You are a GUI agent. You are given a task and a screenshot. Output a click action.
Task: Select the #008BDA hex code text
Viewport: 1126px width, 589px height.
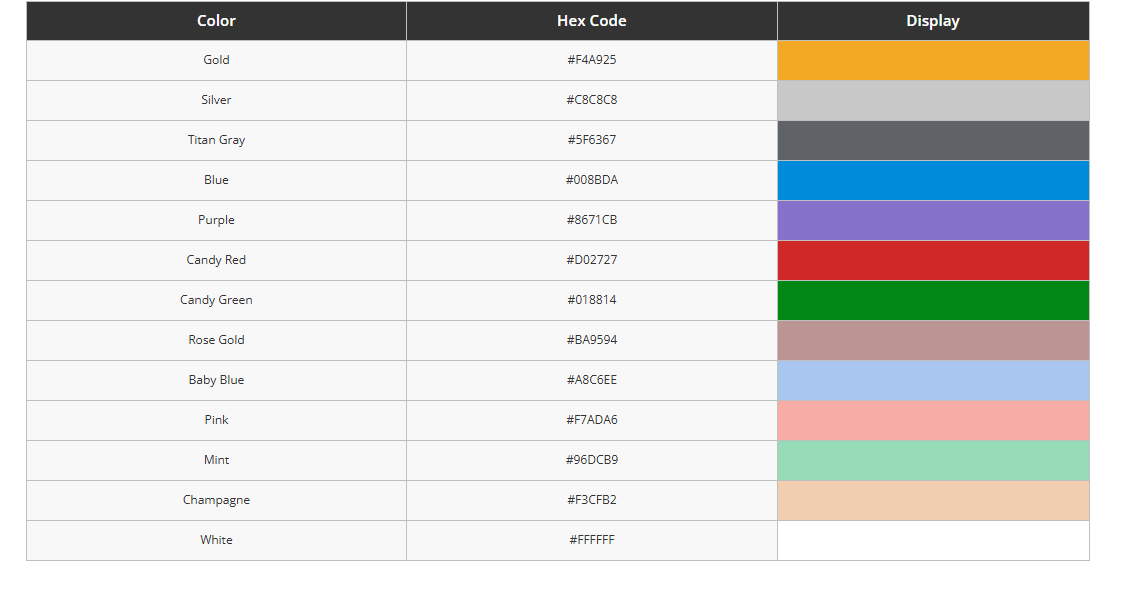592,180
